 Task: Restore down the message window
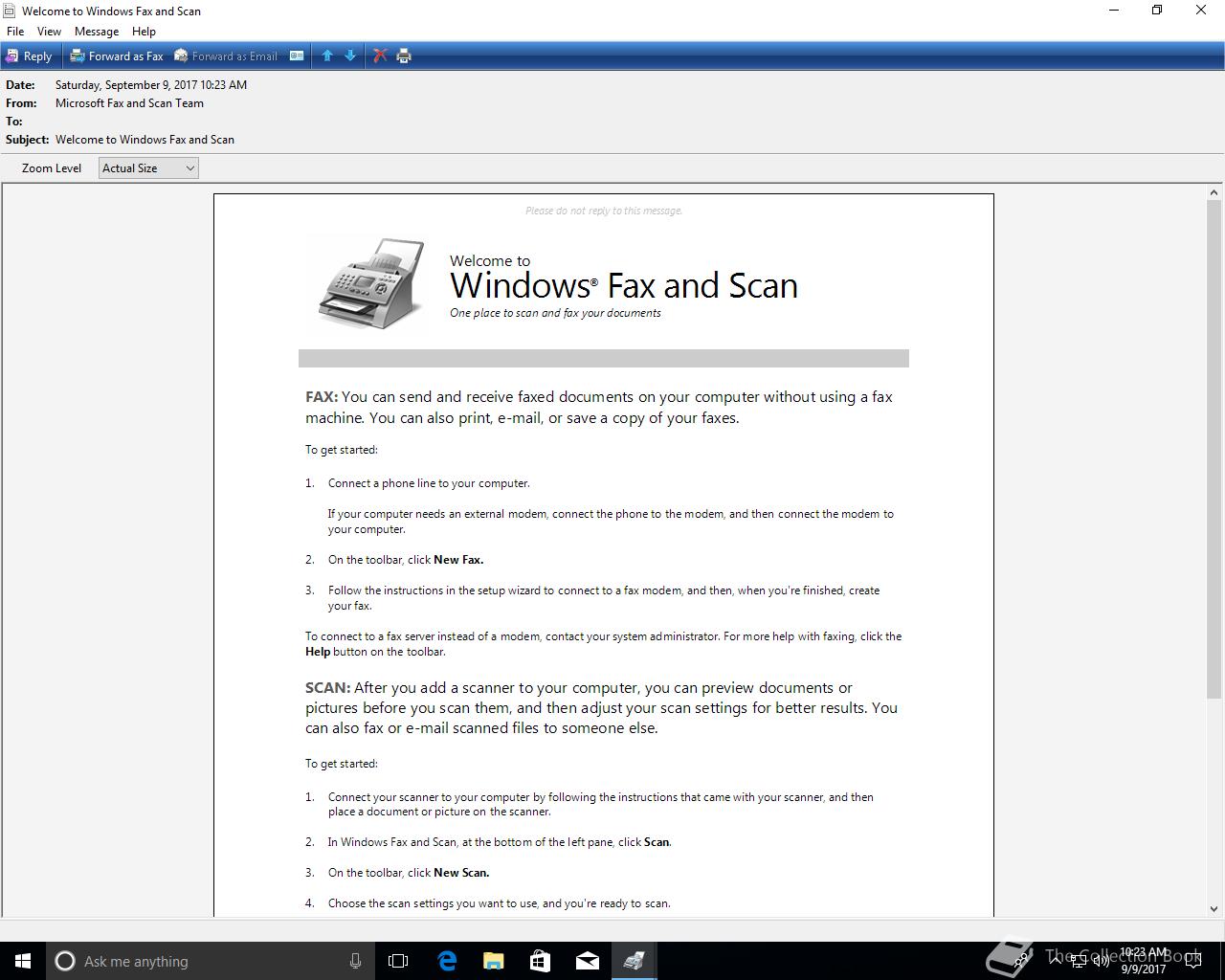coord(1157,11)
